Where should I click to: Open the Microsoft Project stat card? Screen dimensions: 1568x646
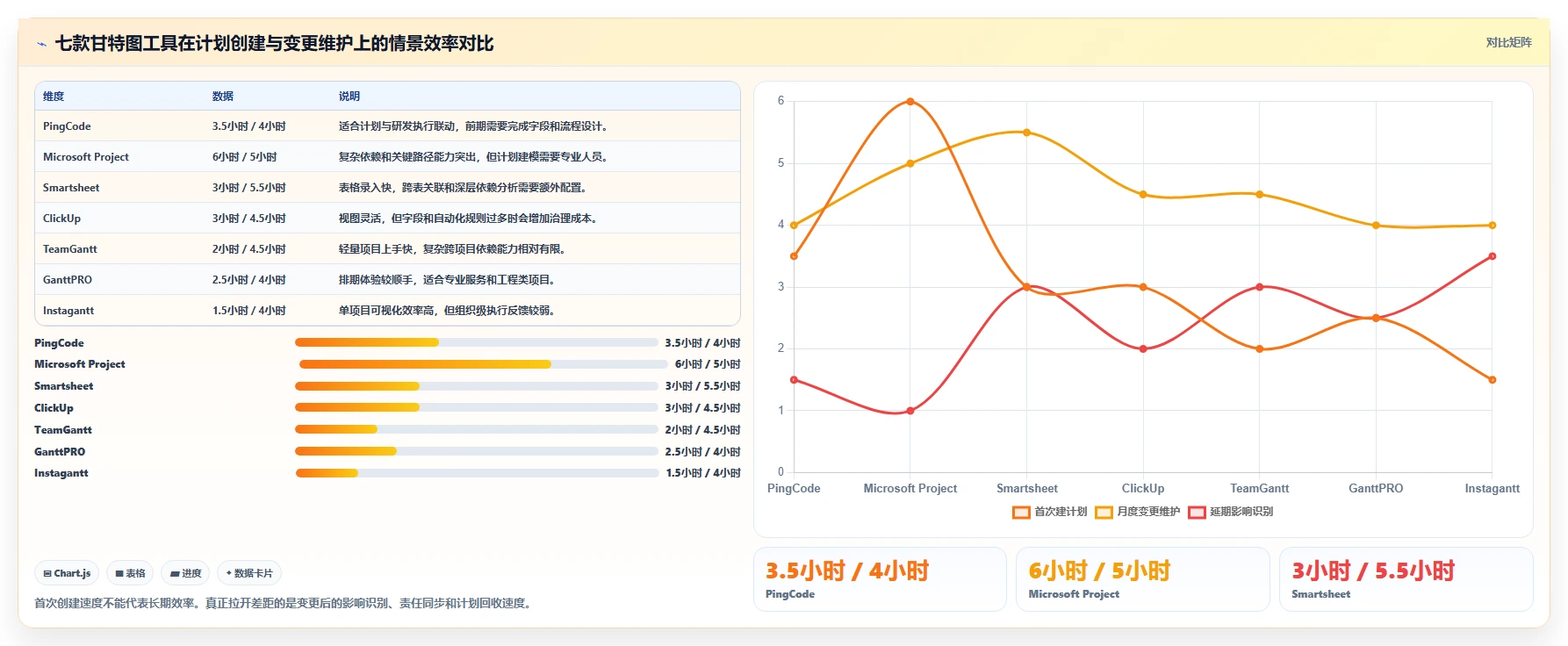tap(1143, 579)
